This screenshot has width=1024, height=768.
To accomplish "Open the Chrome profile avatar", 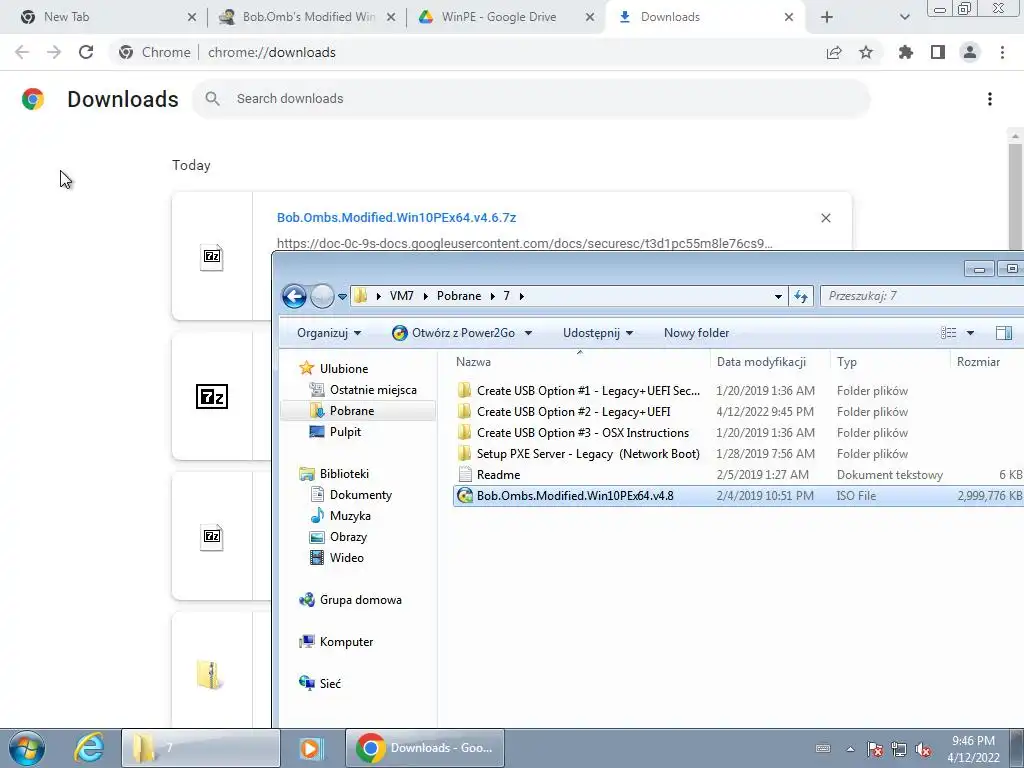I will pos(970,52).
